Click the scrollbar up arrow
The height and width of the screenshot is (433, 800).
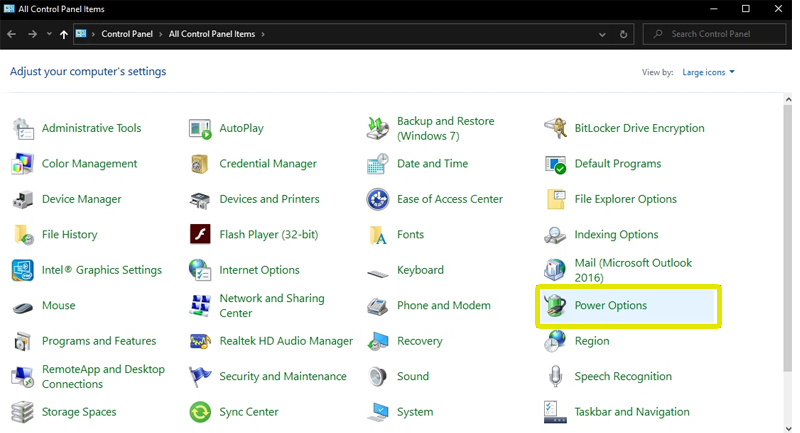pyautogui.click(x=788, y=99)
